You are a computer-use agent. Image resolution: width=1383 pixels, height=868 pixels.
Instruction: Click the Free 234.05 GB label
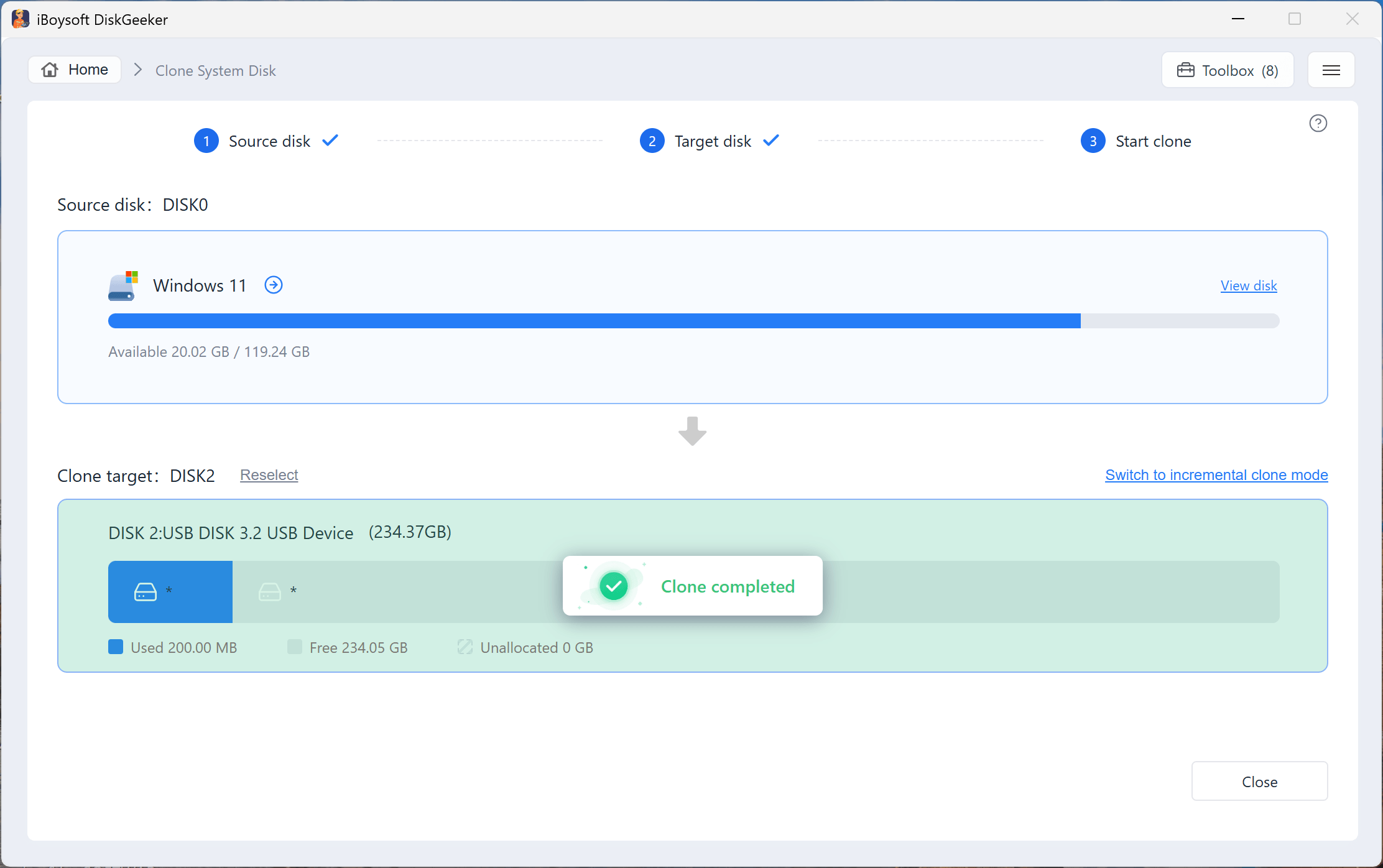tap(359, 648)
